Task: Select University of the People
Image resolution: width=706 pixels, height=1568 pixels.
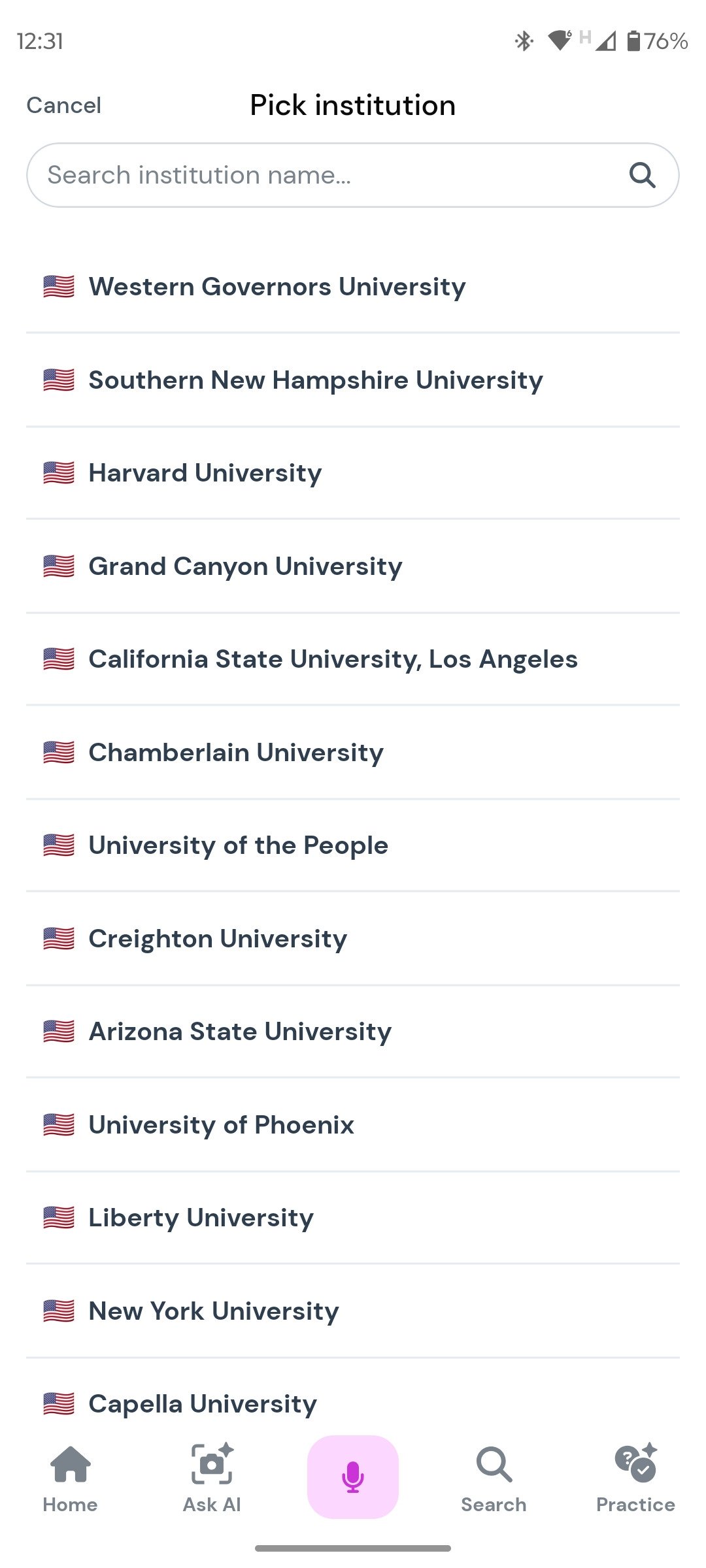Action: [x=238, y=845]
